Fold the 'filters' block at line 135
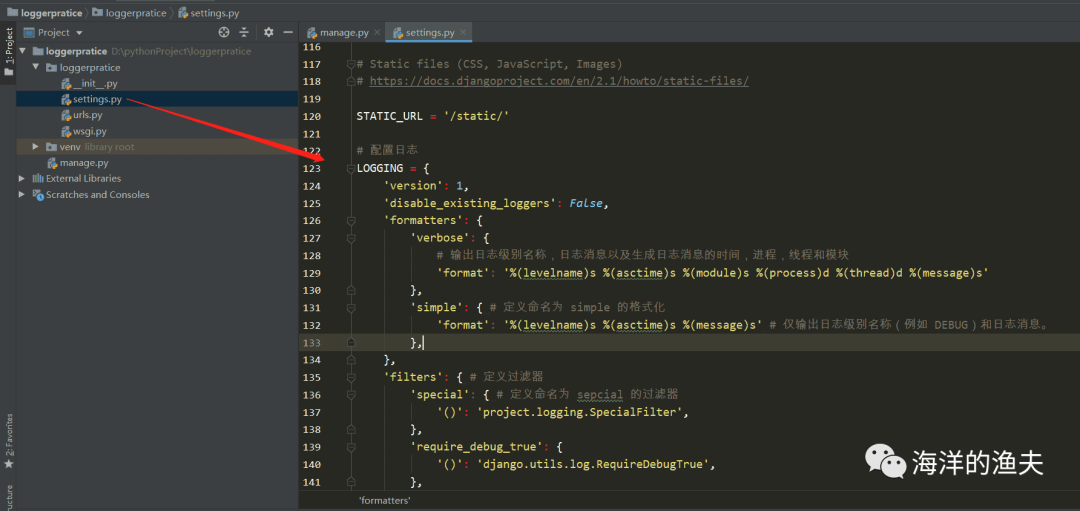The image size is (1080, 511). (x=351, y=377)
